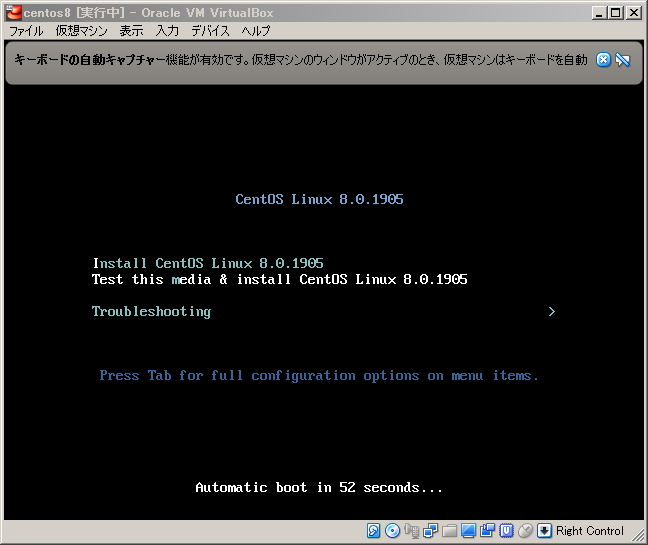
Task: Click the audio status icon
Action: 412,531
